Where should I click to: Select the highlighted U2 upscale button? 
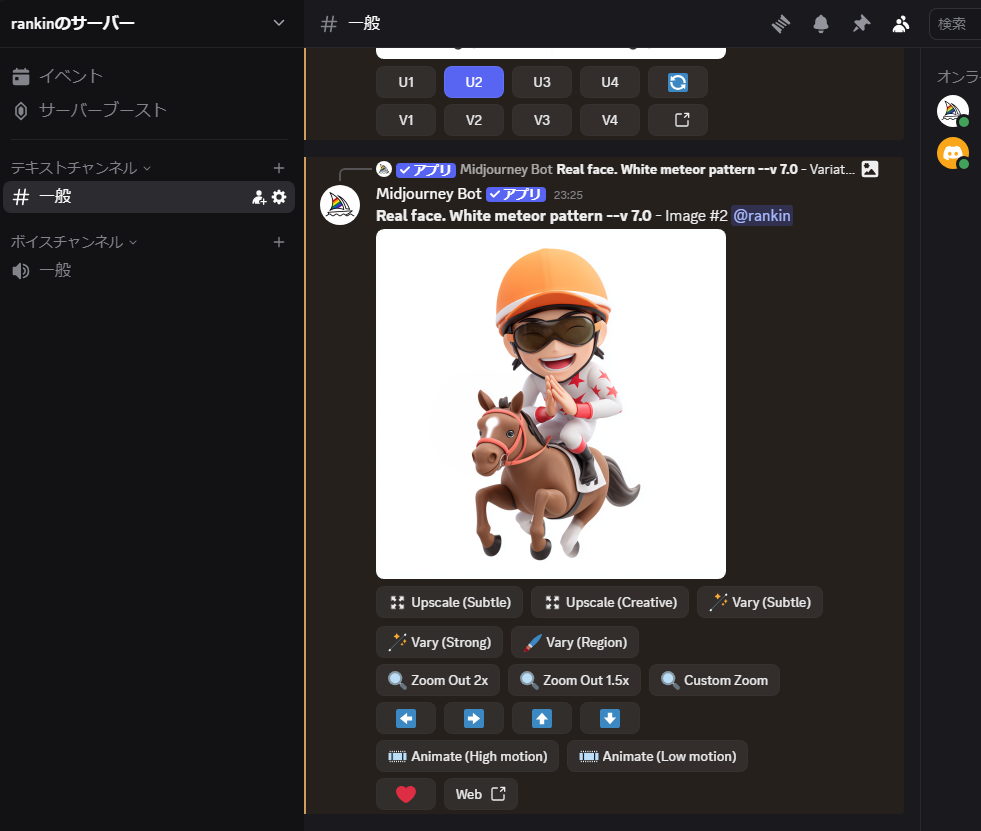point(474,82)
